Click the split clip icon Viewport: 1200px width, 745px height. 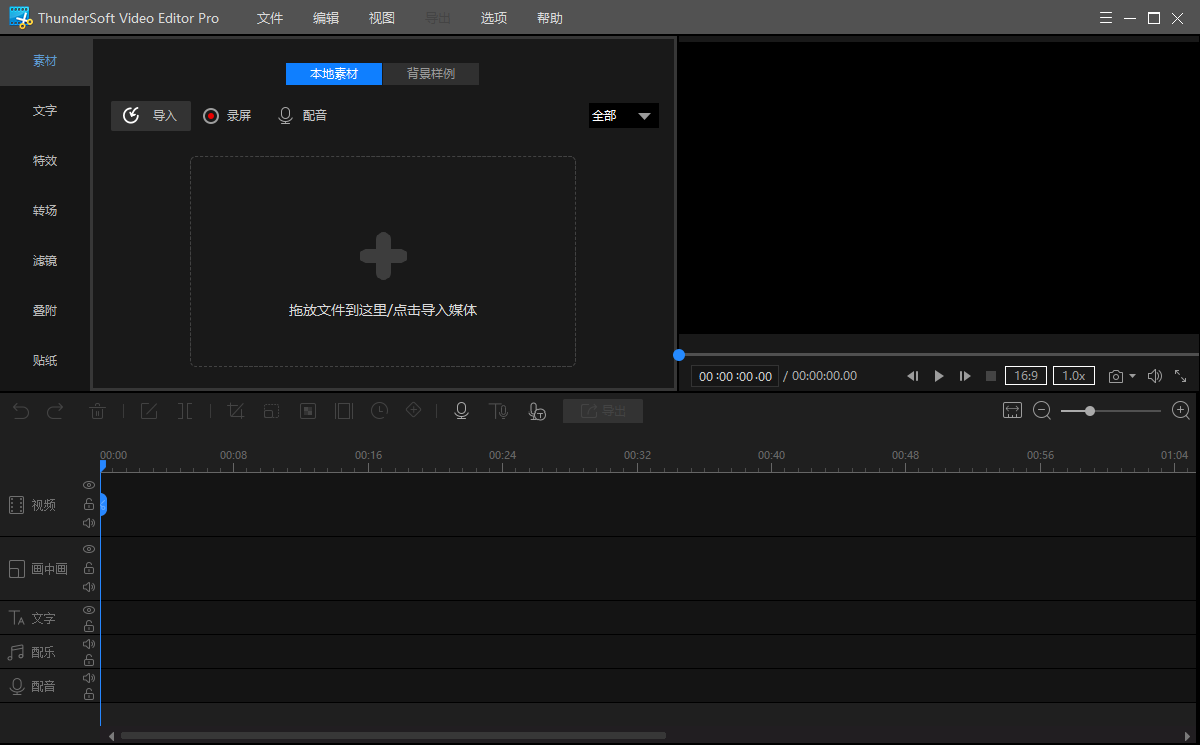pyautogui.click(x=185, y=411)
